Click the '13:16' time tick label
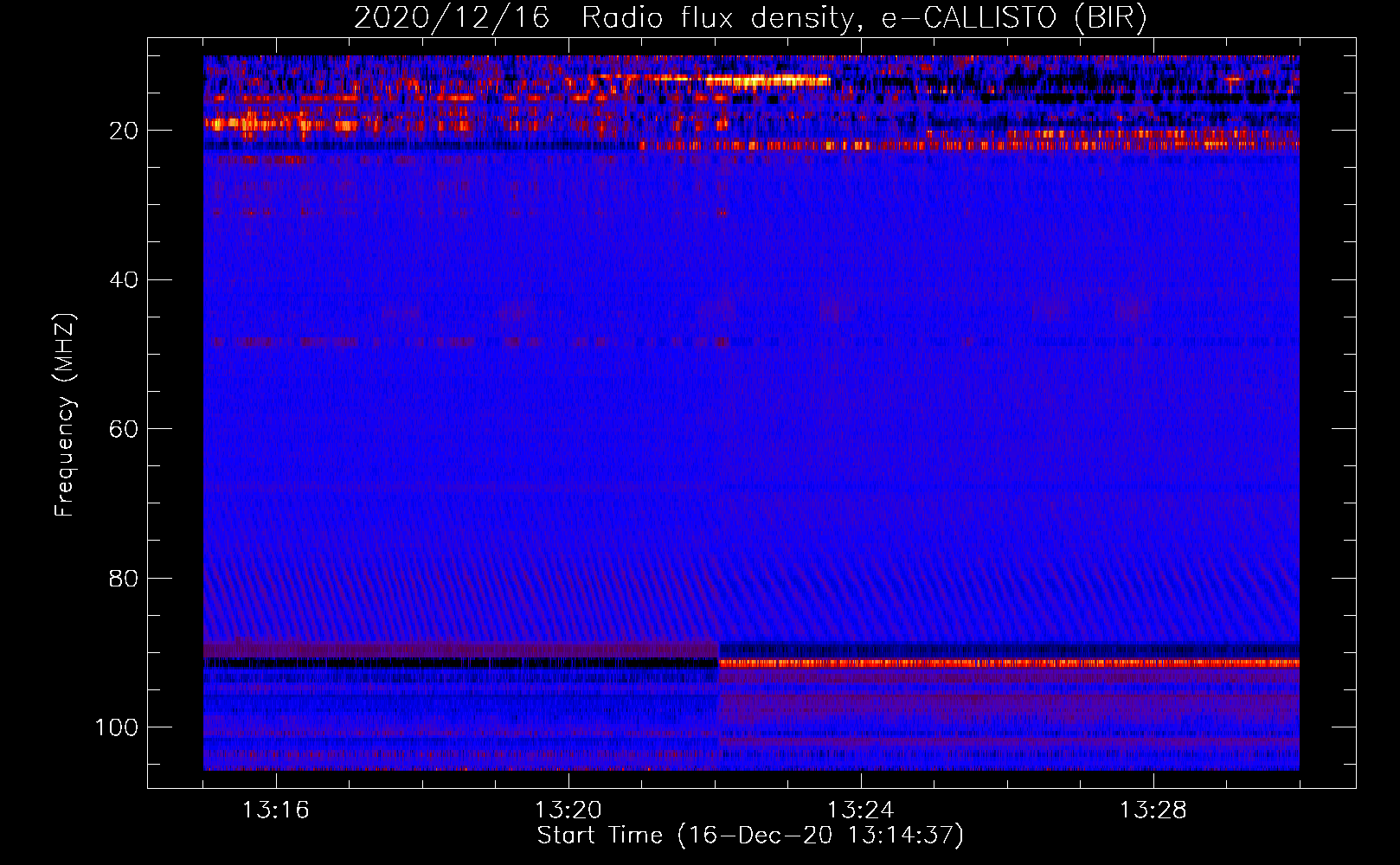This screenshot has width=1400, height=865. coord(275,811)
